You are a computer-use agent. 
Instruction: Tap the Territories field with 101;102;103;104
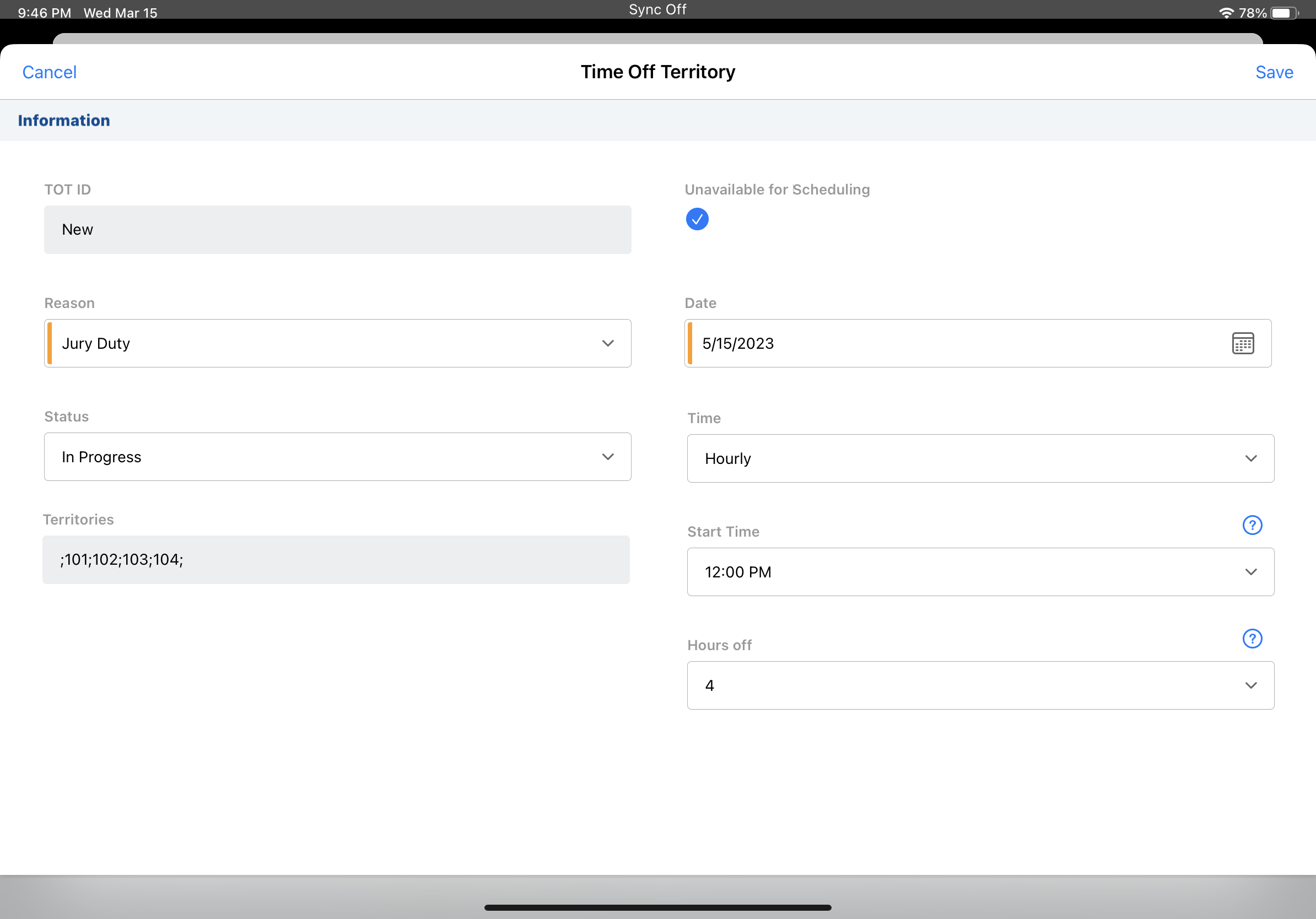point(336,560)
